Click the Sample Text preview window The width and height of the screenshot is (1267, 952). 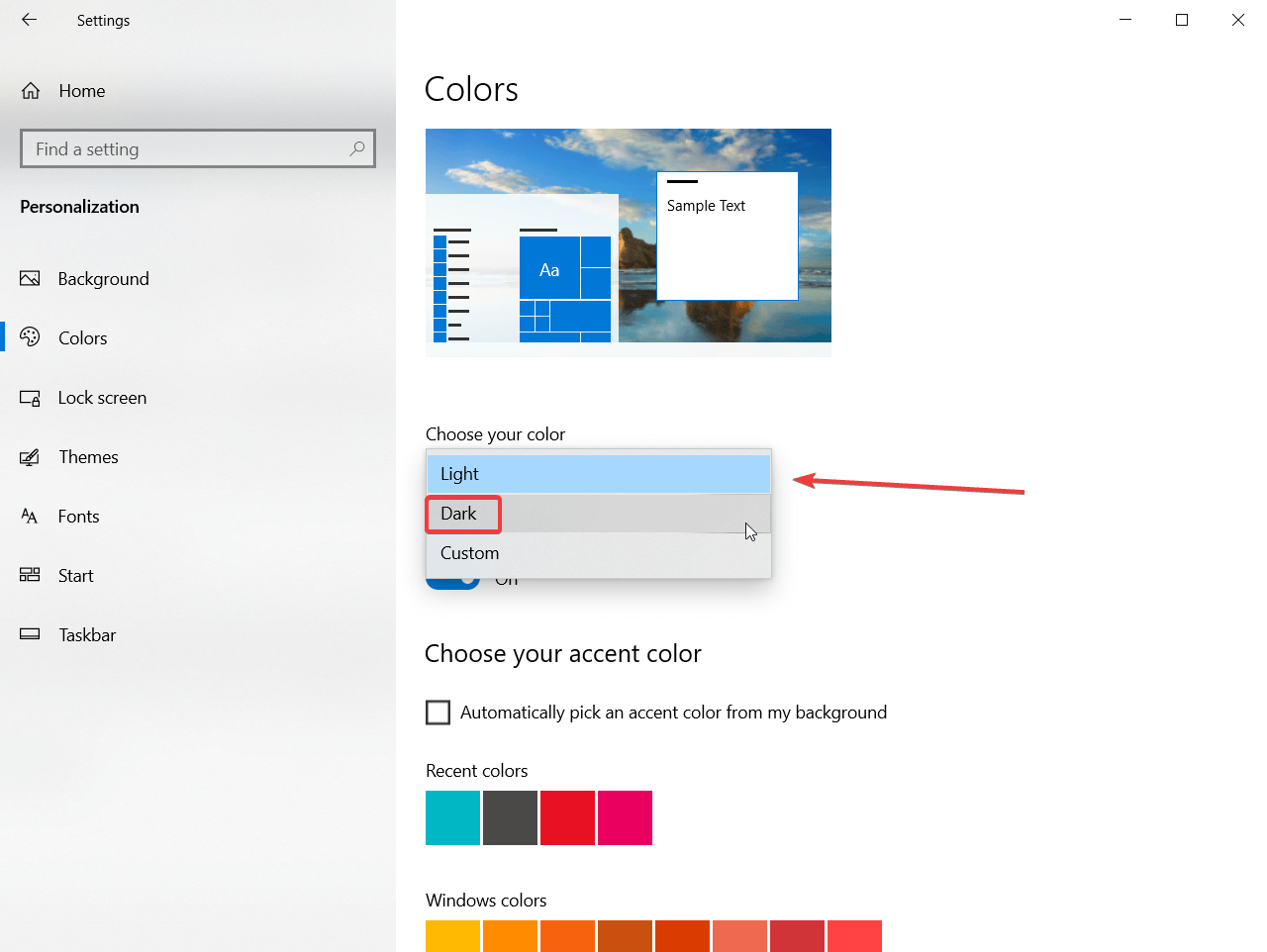click(x=728, y=236)
